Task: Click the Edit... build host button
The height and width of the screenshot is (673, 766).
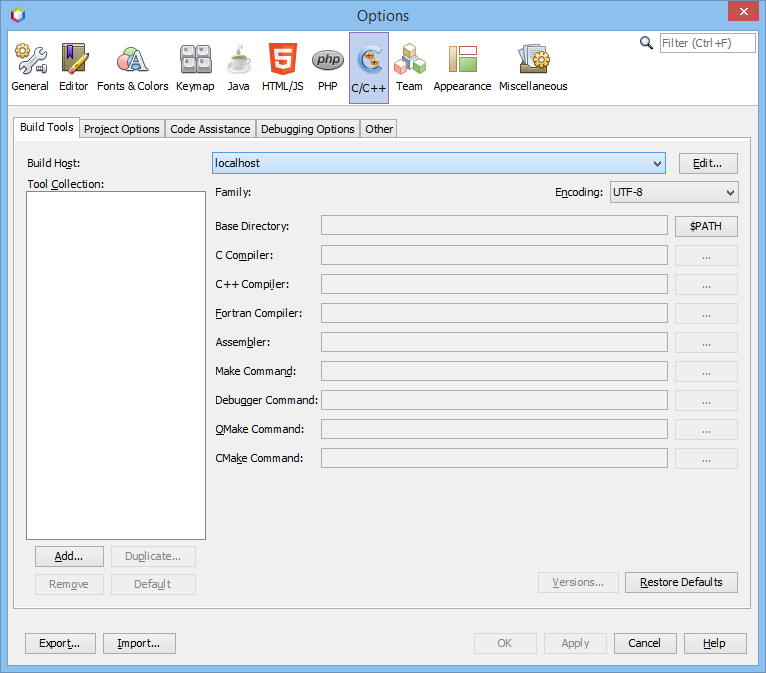Action: (x=708, y=163)
